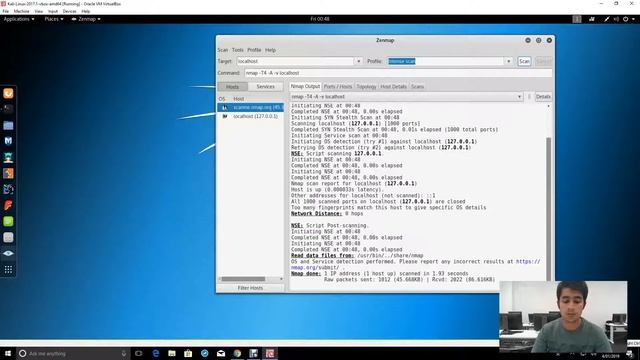Click the Details button
Screen dimensions: 640x360
point(543,97)
